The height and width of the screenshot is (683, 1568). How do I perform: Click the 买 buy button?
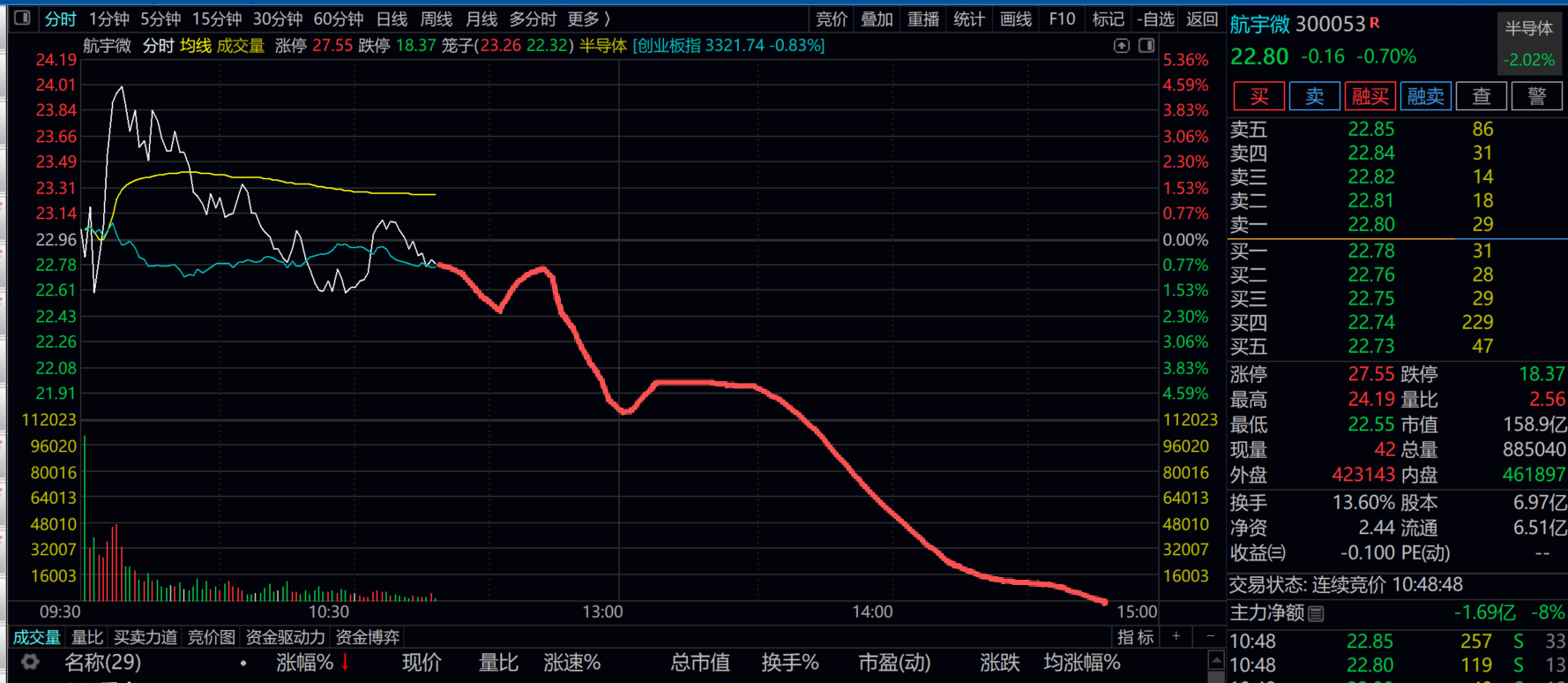click(x=1258, y=96)
